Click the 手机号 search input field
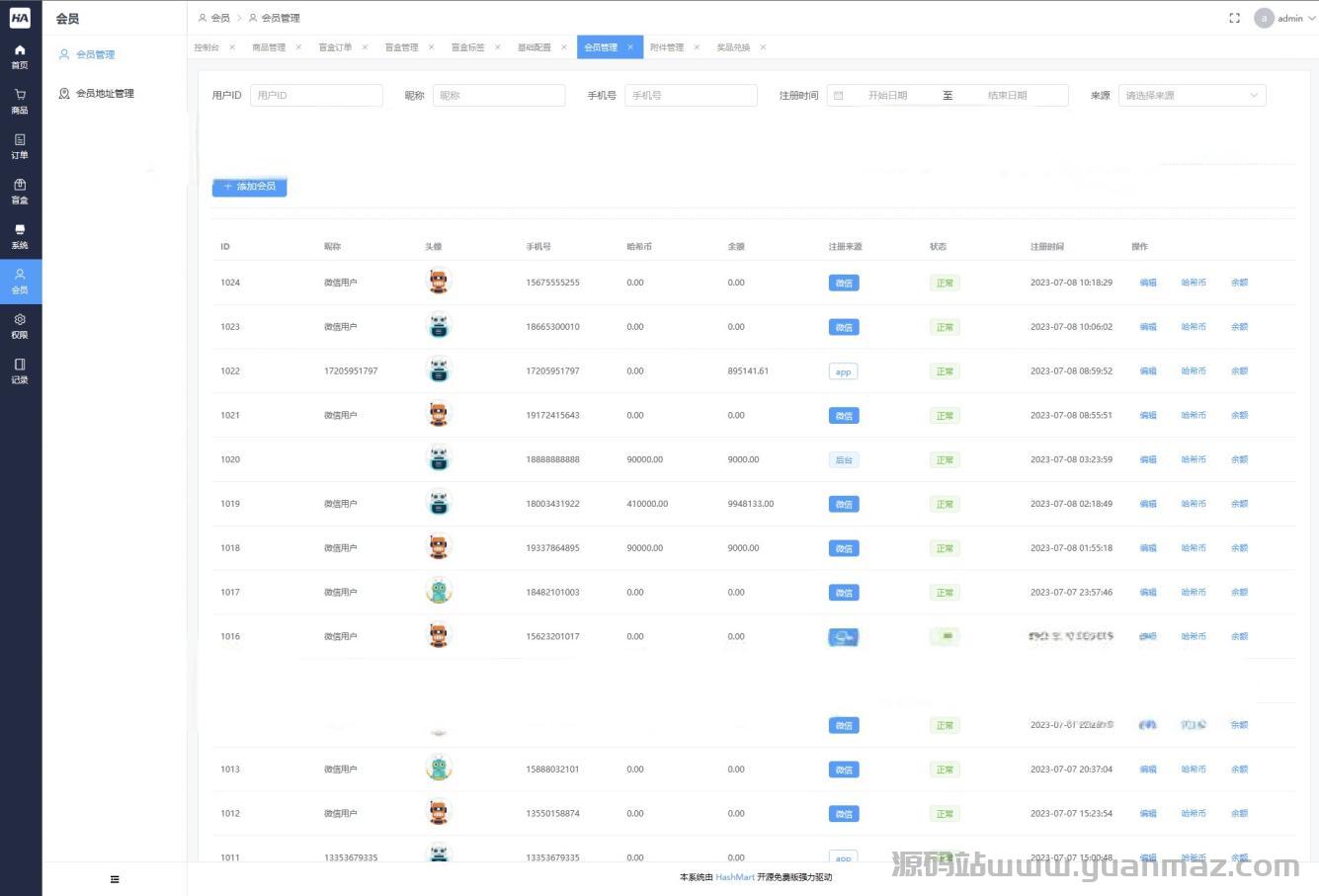This screenshot has width=1319, height=896. tap(691, 96)
